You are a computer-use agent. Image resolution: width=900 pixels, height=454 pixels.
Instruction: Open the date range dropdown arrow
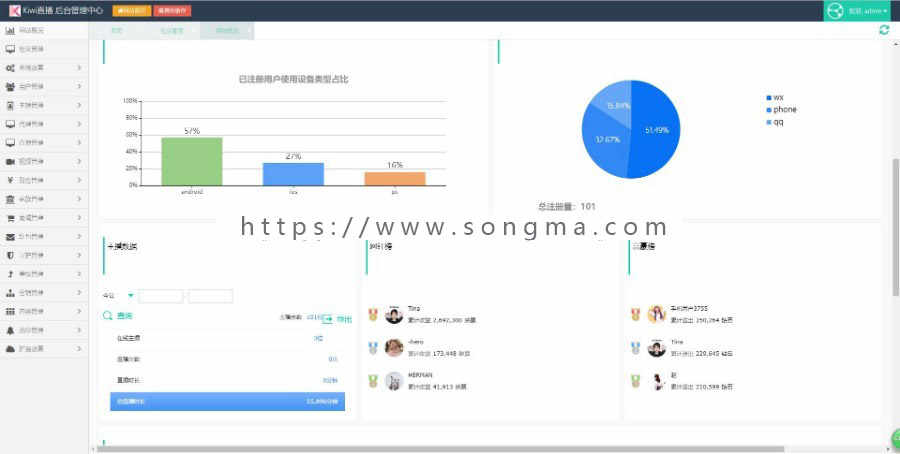click(x=130, y=296)
